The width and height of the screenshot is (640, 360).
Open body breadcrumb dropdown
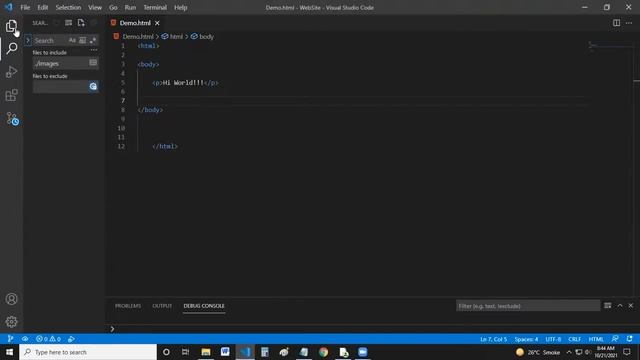(202, 36)
